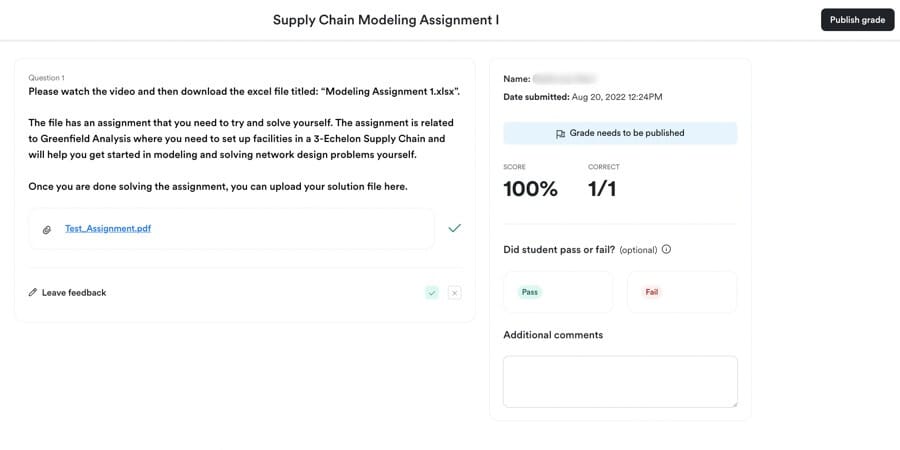Screen dimensions: 900x450
Task: Click the Supply Chain Modeling Assignment I title
Action: coord(386,20)
